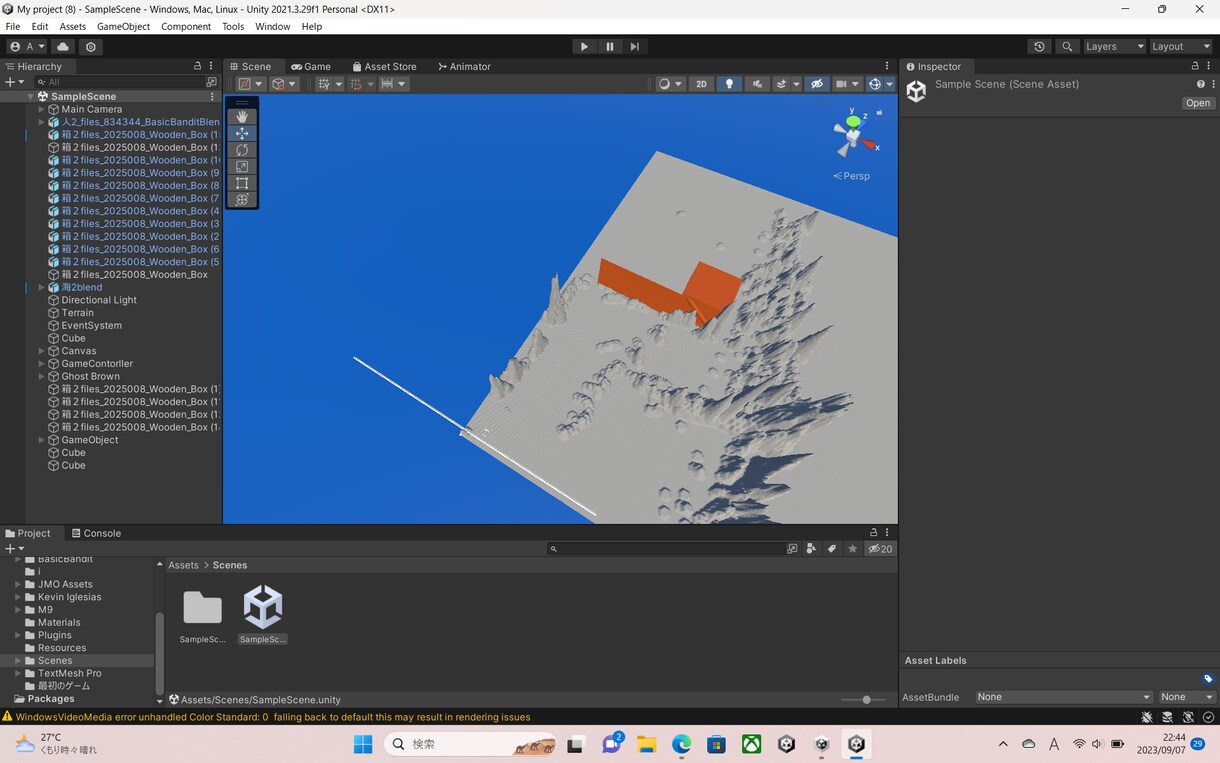Switch to the Console tab
Screen dimensions: 1220x763
[x=95, y=533]
